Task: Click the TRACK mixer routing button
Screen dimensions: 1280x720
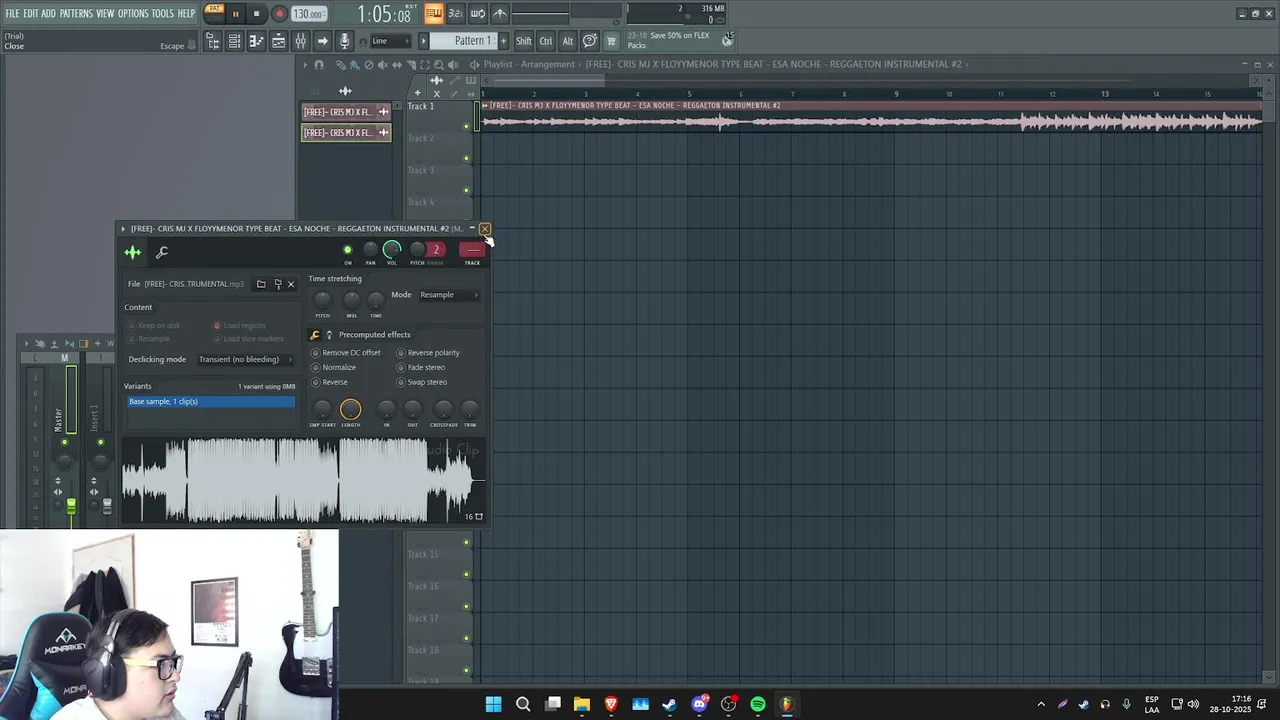Action: [472, 250]
